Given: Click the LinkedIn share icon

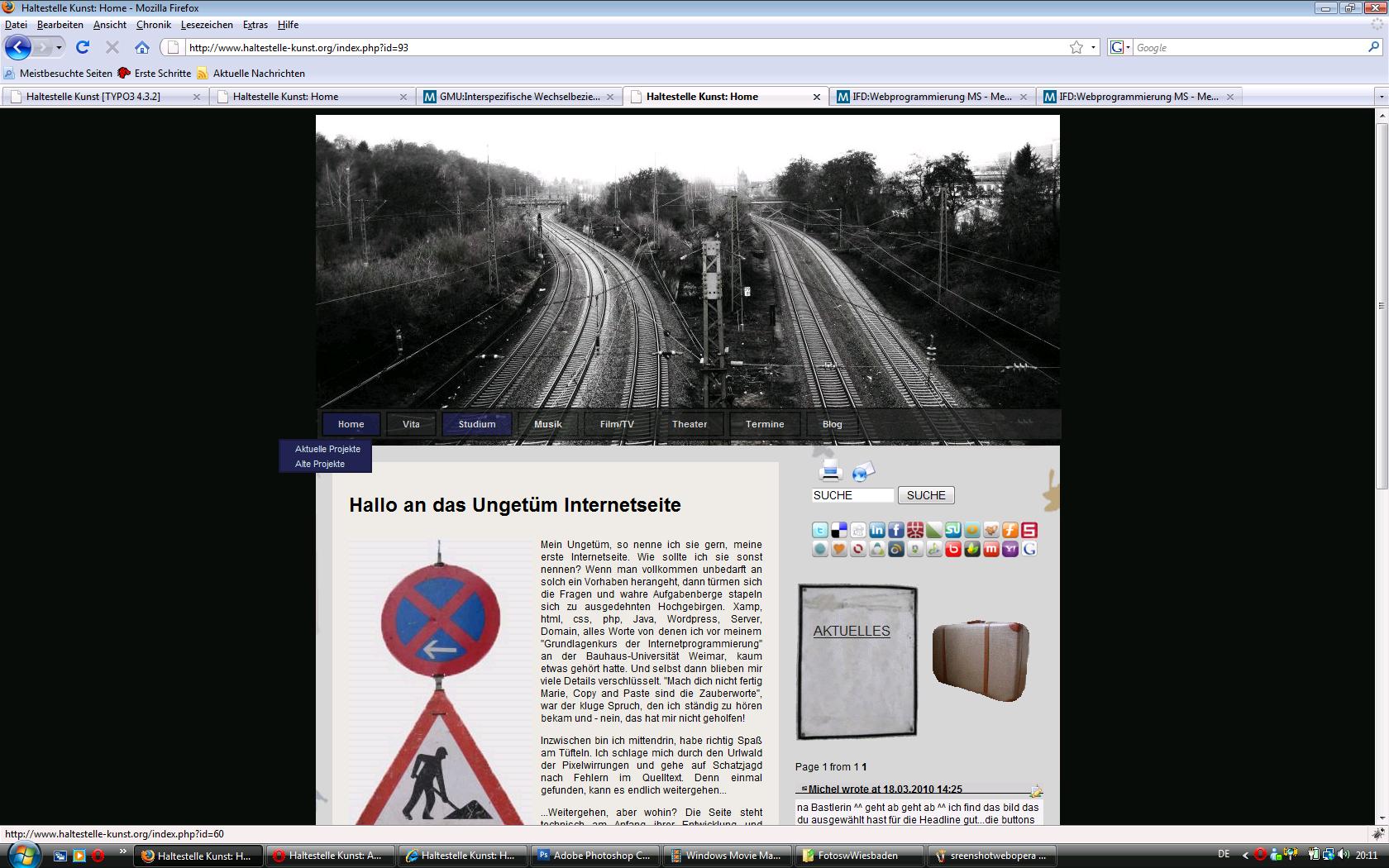Looking at the screenshot, I should tap(877, 530).
